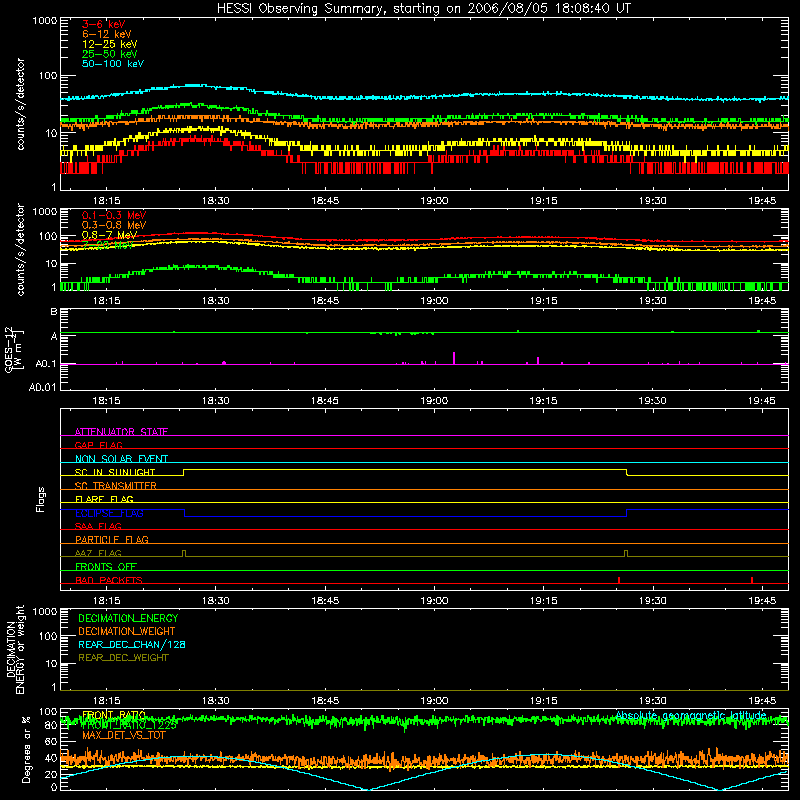The height and width of the screenshot is (800, 800).
Task: Select the 12-25 keV legend label
Action: 110,44
